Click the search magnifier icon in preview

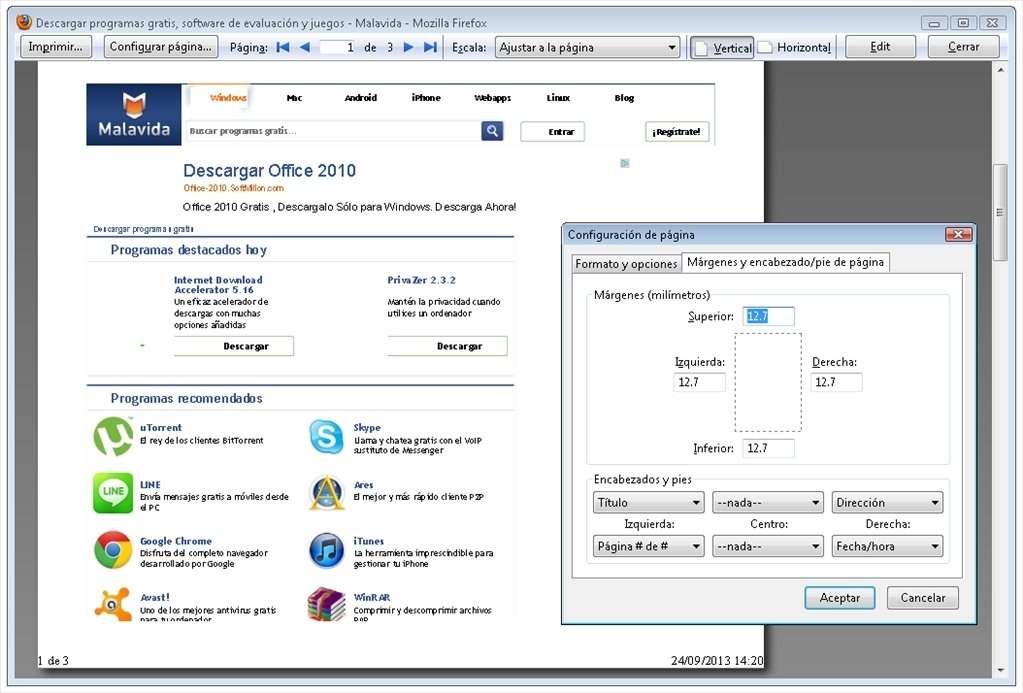click(x=492, y=131)
